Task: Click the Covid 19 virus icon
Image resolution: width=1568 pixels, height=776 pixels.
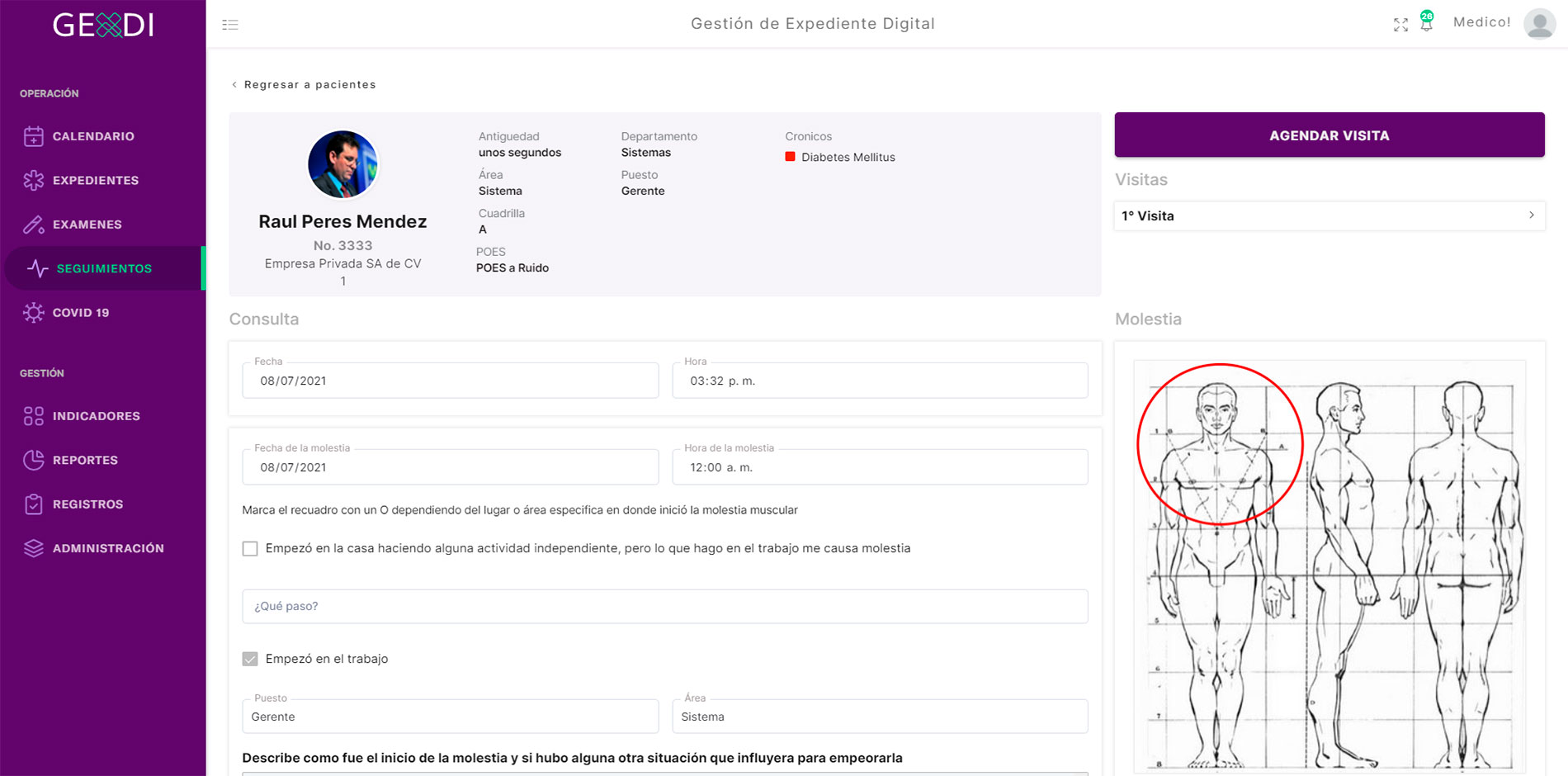Action: pos(34,312)
